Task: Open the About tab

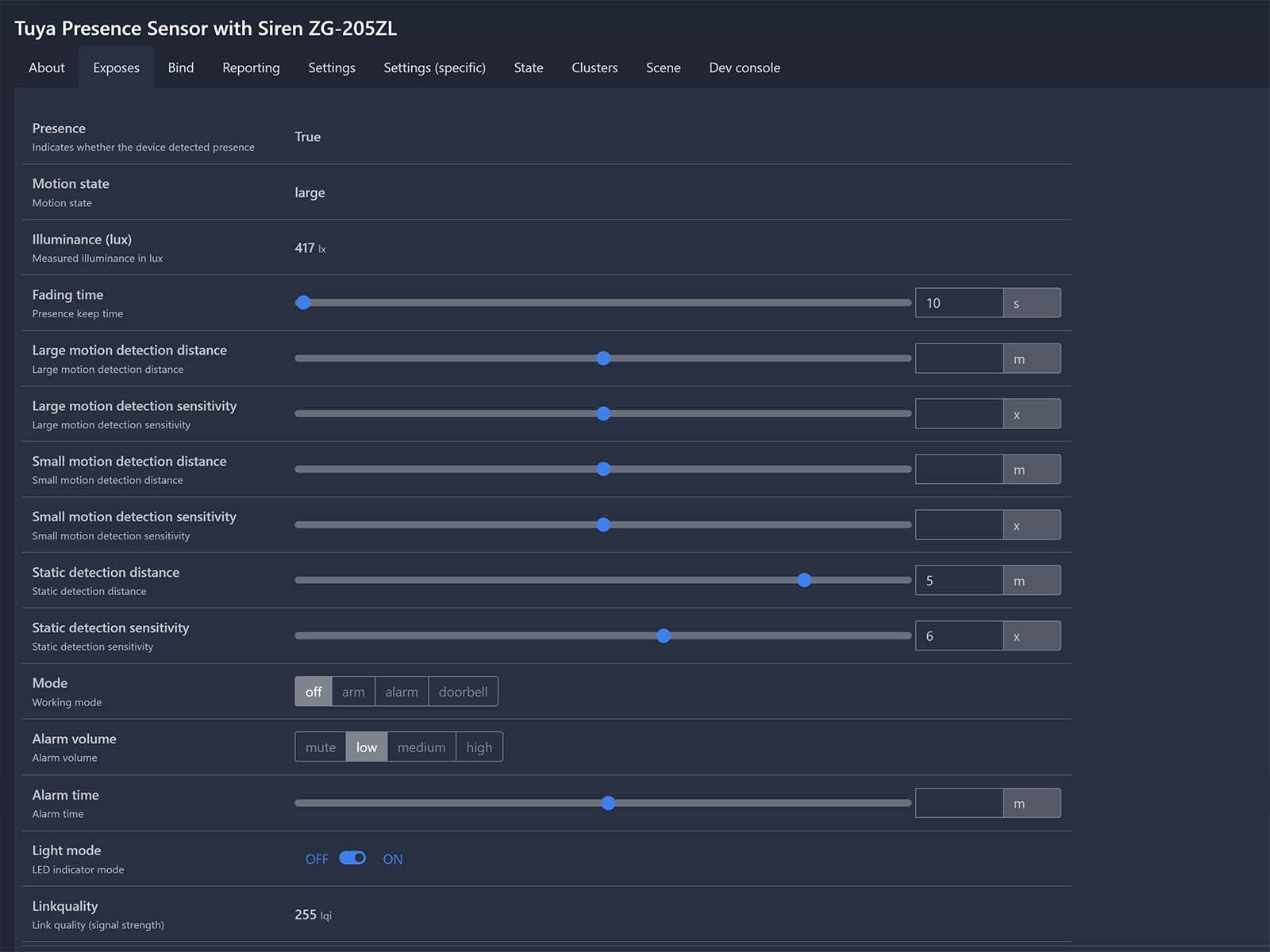Action: tap(47, 68)
